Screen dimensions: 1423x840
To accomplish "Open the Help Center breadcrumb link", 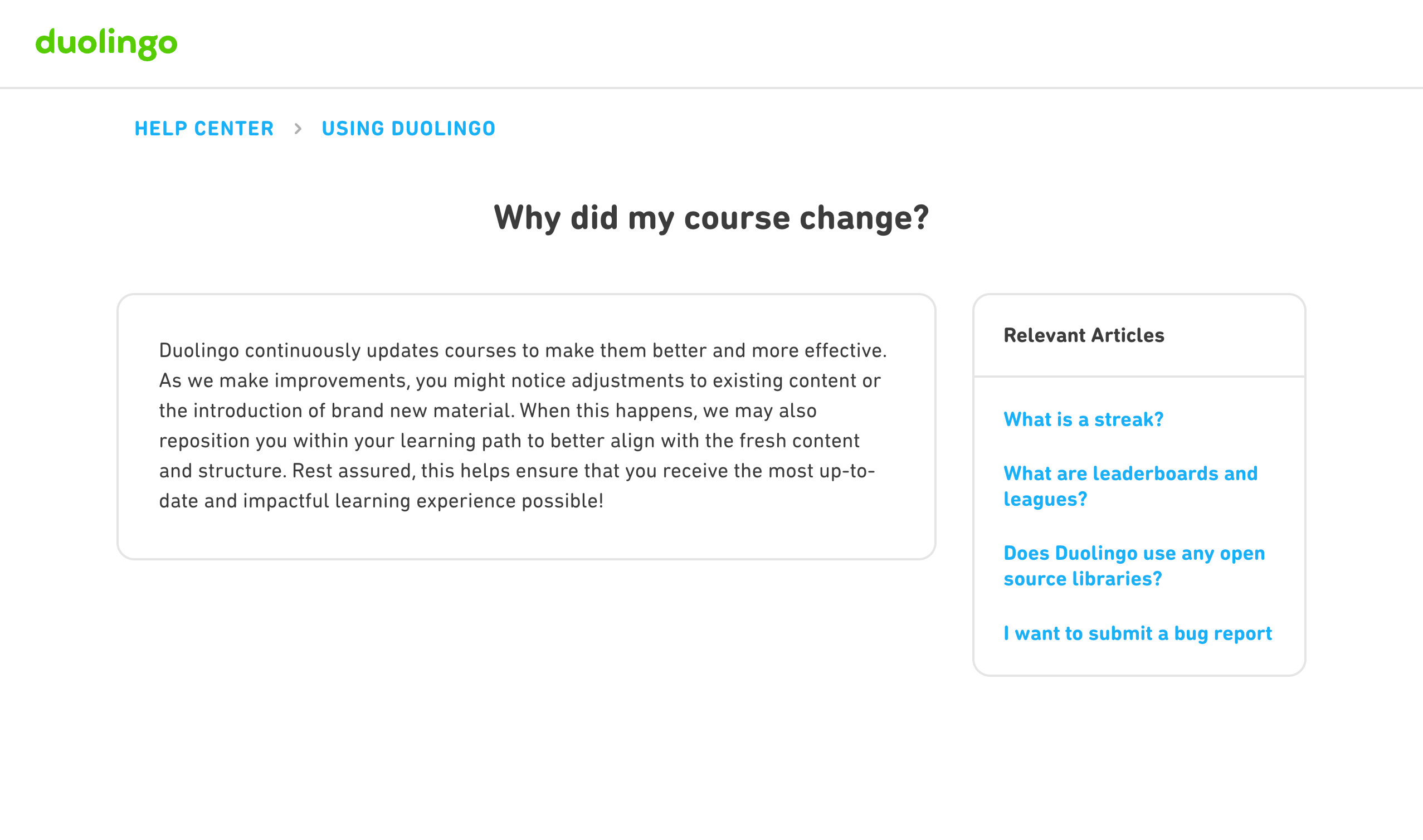I will (x=203, y=129).
